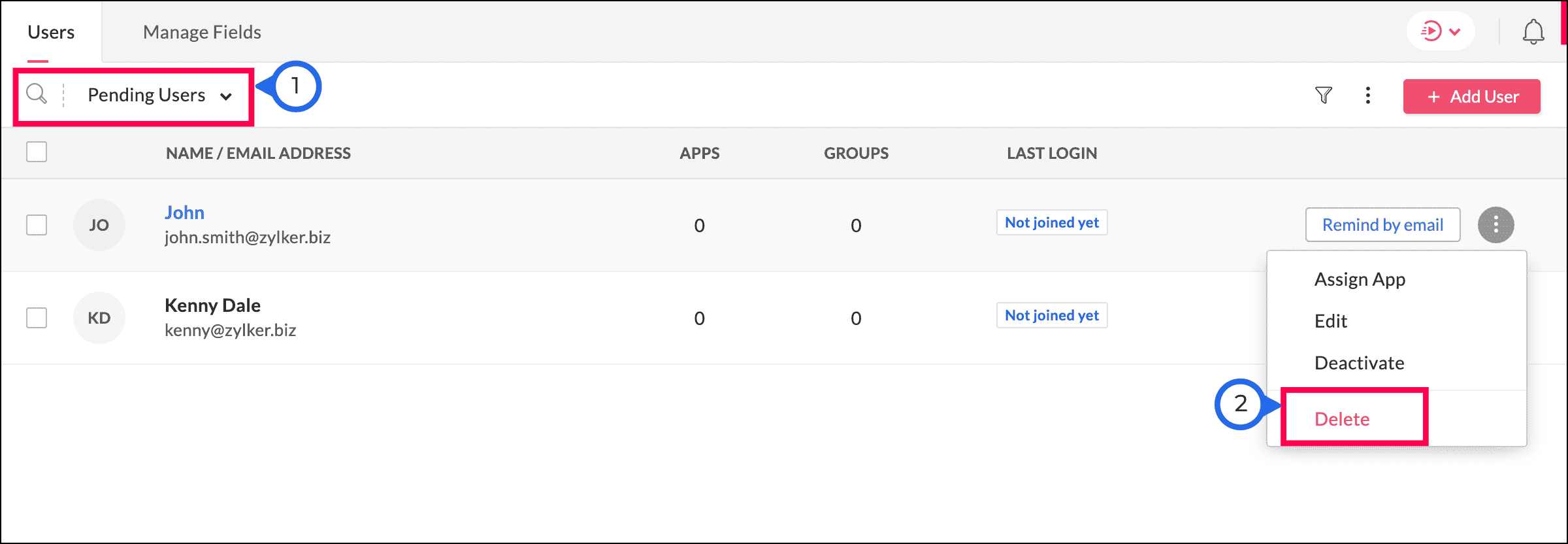
Task: Switch to the Manage Fields tab
Action: point(202,32)
